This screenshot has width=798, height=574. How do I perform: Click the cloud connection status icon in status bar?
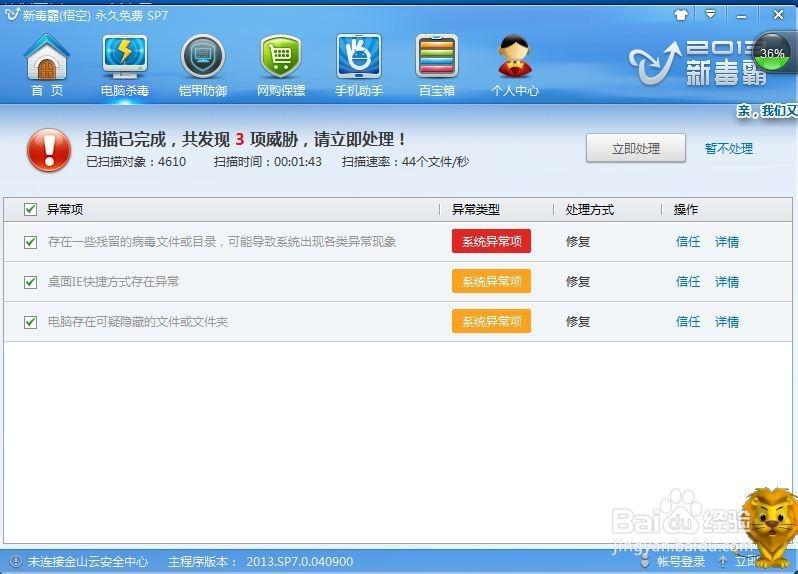pyautogui.click(x=16, y=561)
